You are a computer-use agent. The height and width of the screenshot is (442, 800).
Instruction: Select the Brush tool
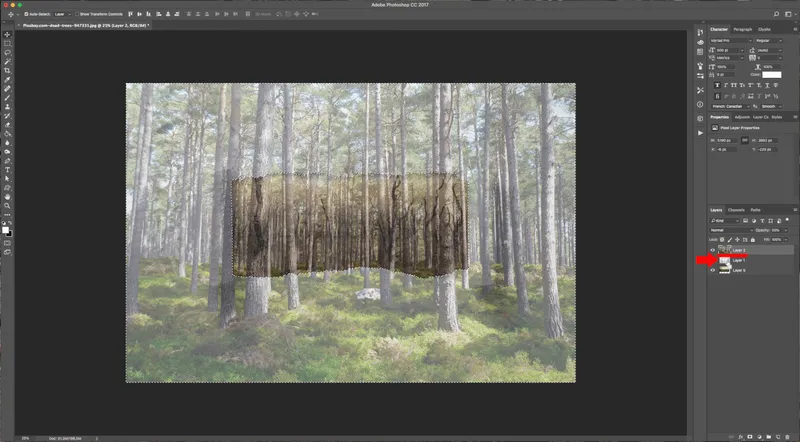click(x=7, y=97)
